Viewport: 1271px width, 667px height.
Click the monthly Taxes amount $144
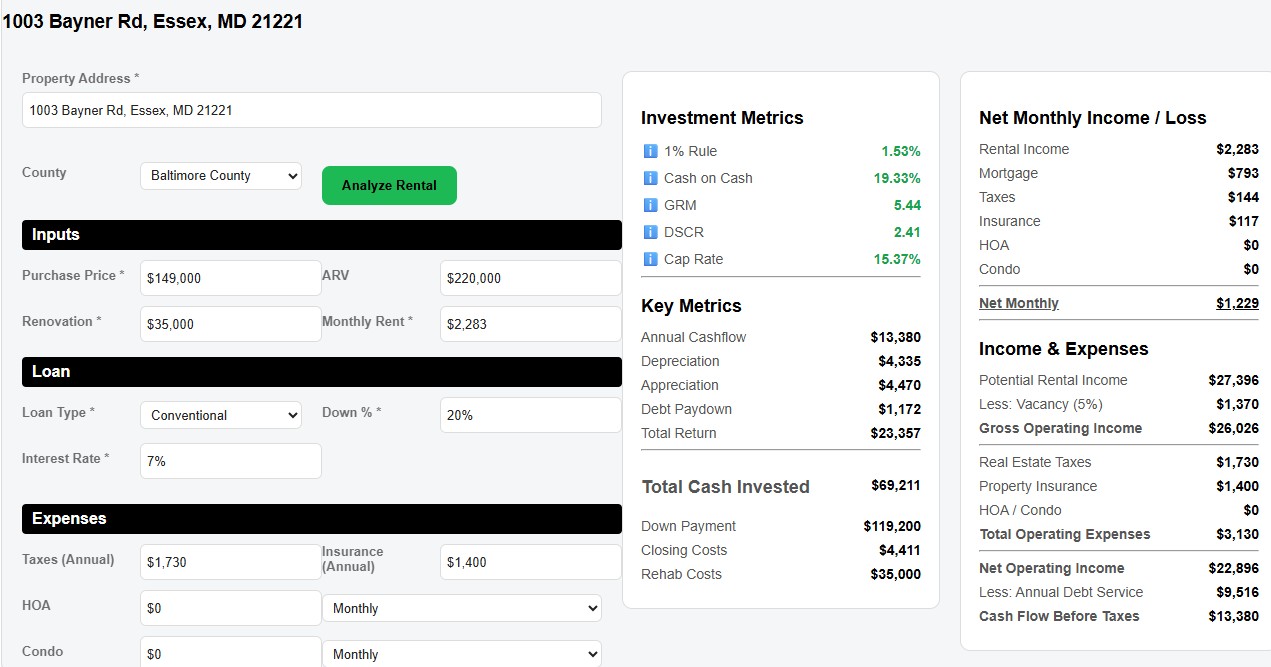point(1243,197)
